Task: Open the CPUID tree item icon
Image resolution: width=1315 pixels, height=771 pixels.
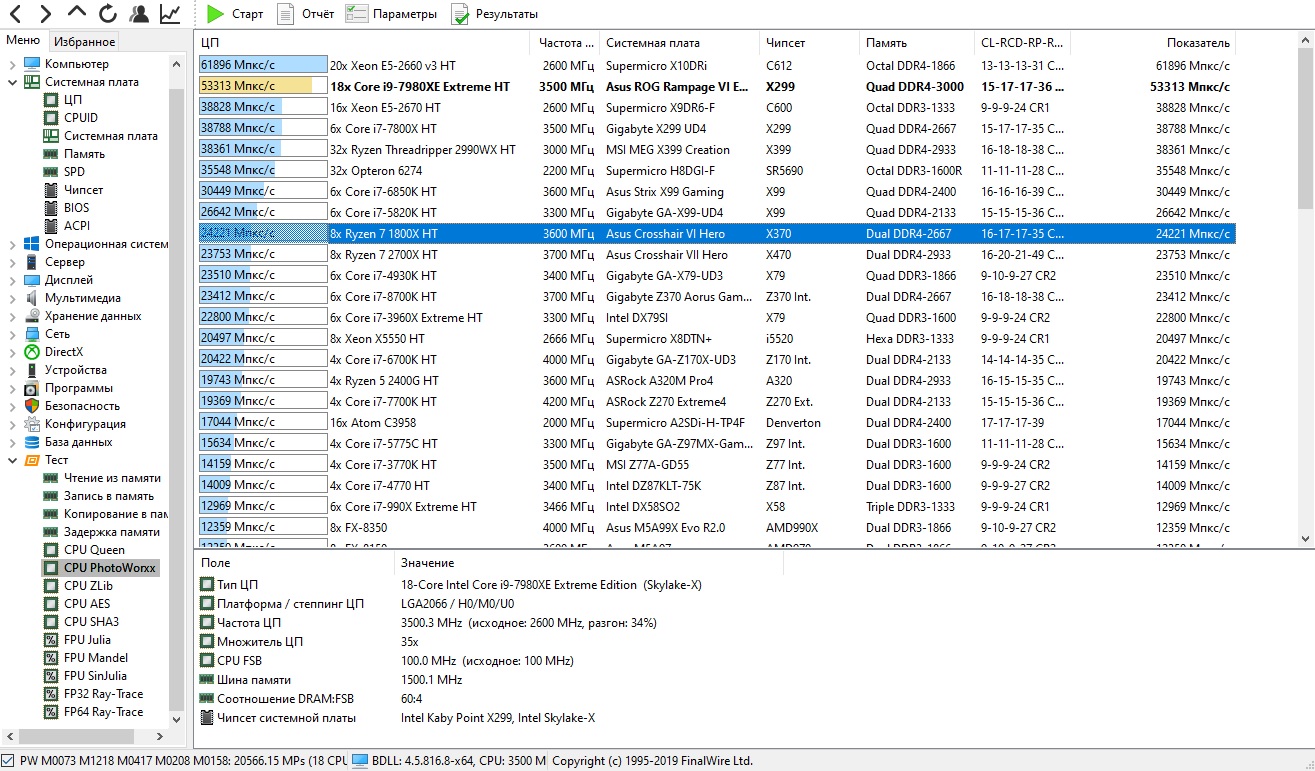Action: pyautogui.click(x=51, y=118)
